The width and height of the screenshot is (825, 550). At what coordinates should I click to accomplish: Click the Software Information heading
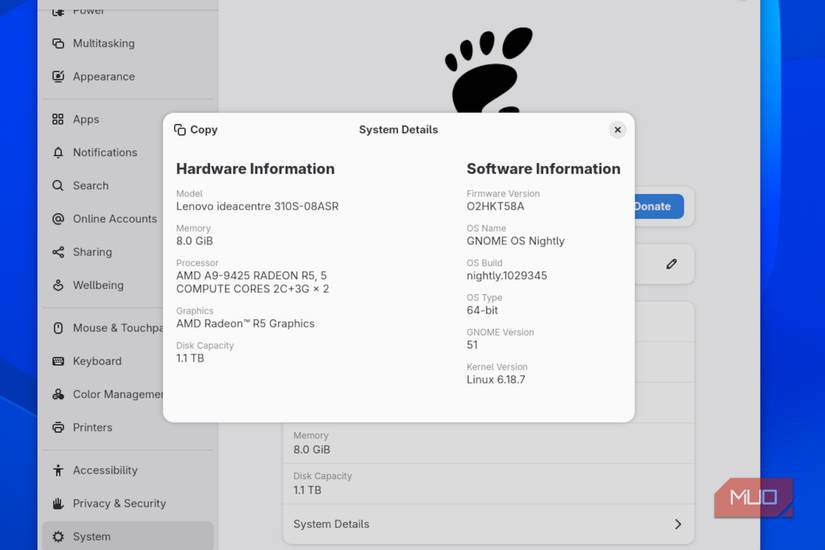coord(544,168)
